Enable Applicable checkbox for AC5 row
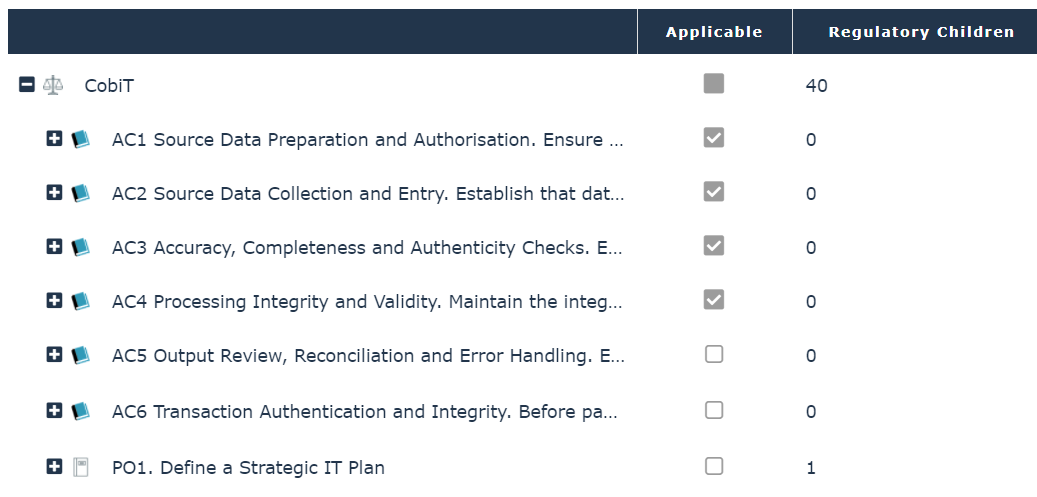This screenshot has height=497, width=1037. coord(713,354)
